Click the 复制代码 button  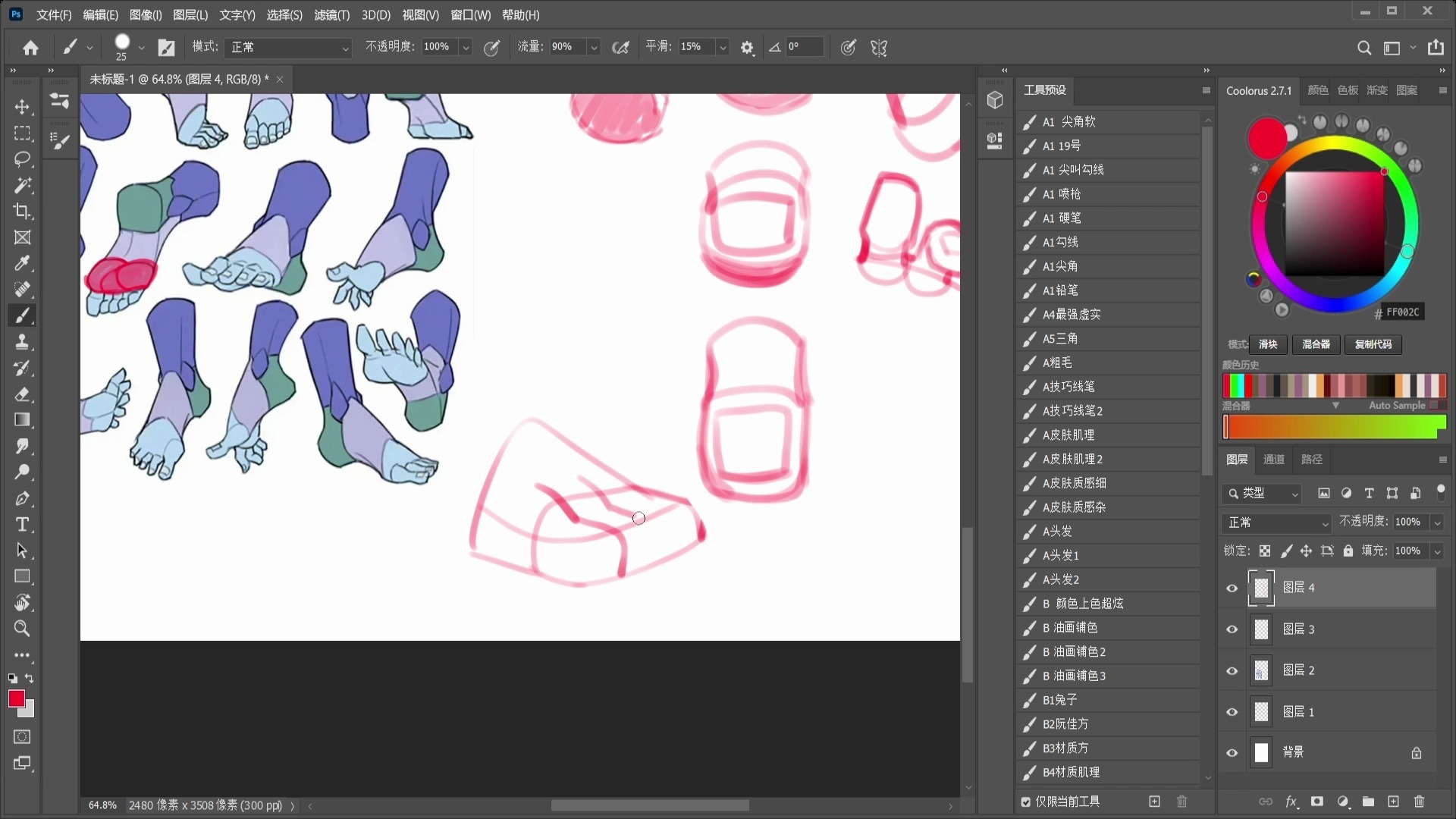pyautogui.click(x=1373, y=344)
